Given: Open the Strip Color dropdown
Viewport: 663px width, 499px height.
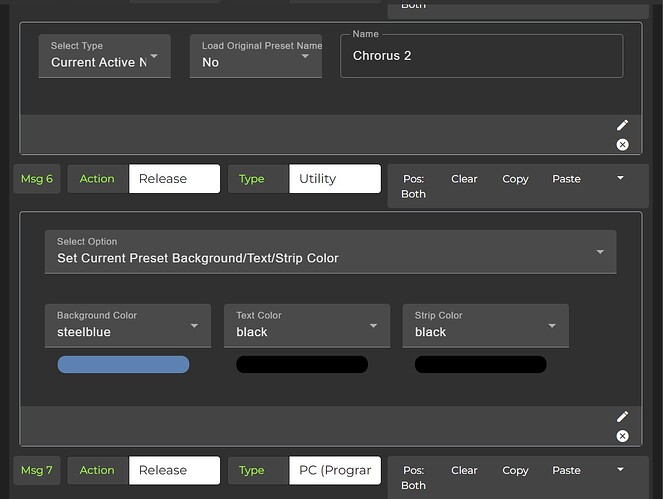Looking at the screenshot, I should point(485,325).
